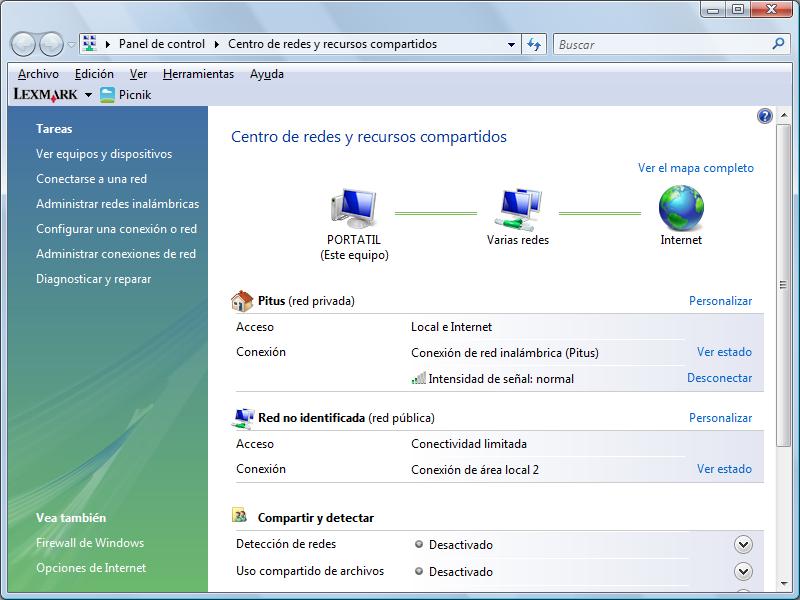Click the Back navigation arrow button
The image size is (800, 600).
point(24,45)
